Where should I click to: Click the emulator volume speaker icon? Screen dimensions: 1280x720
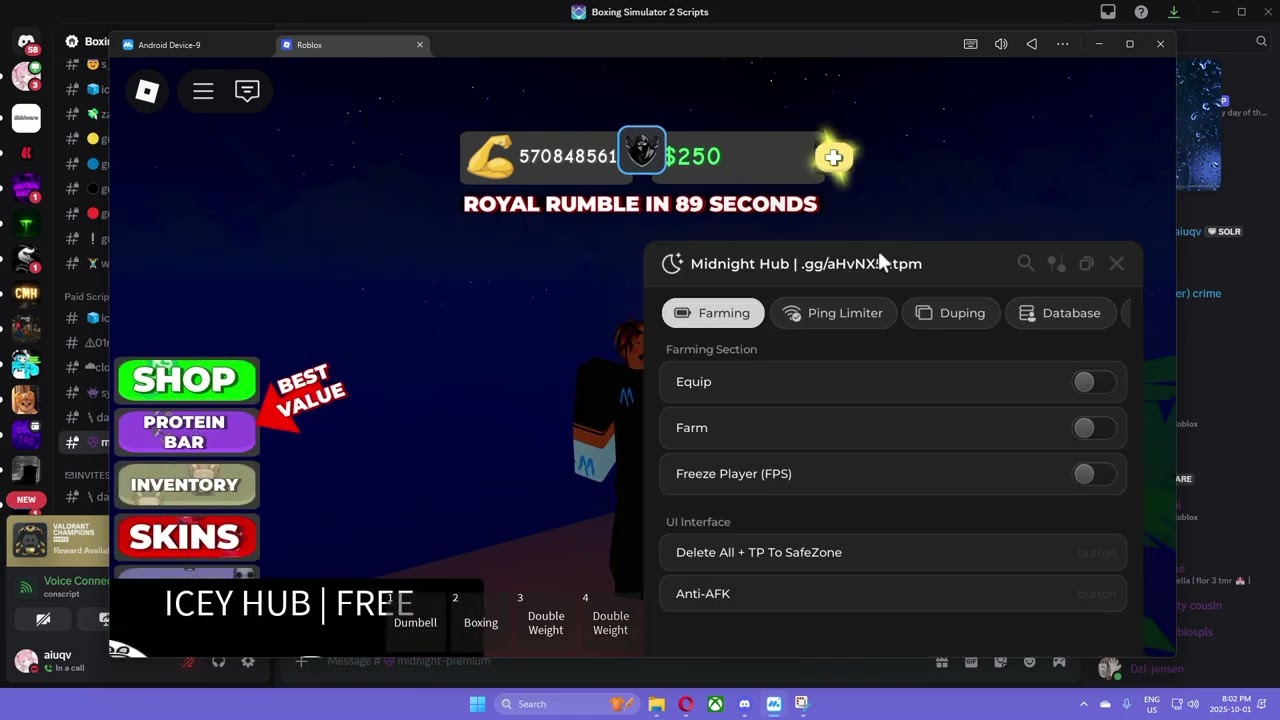[1001, 44]
